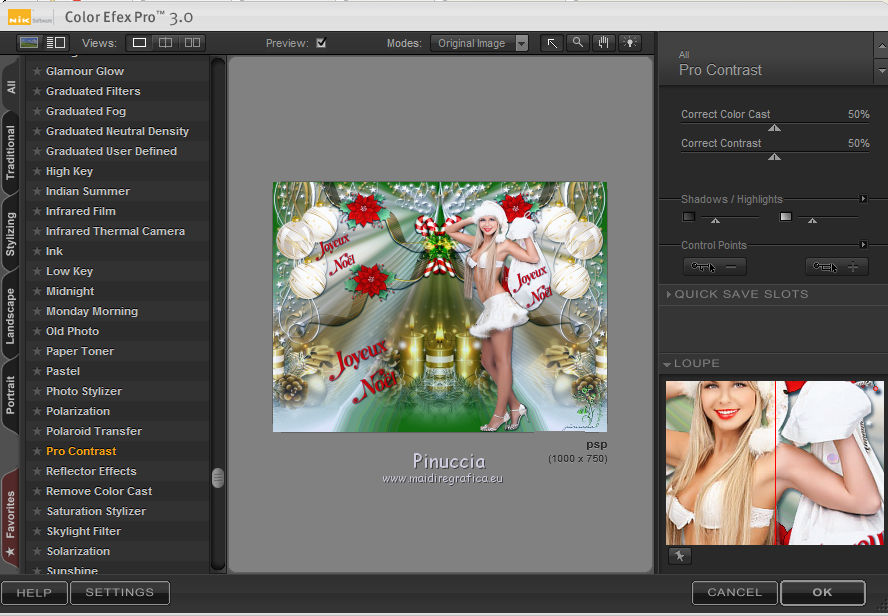Add a plus control point
Screen dimensions: 888x616
point(837,267)
